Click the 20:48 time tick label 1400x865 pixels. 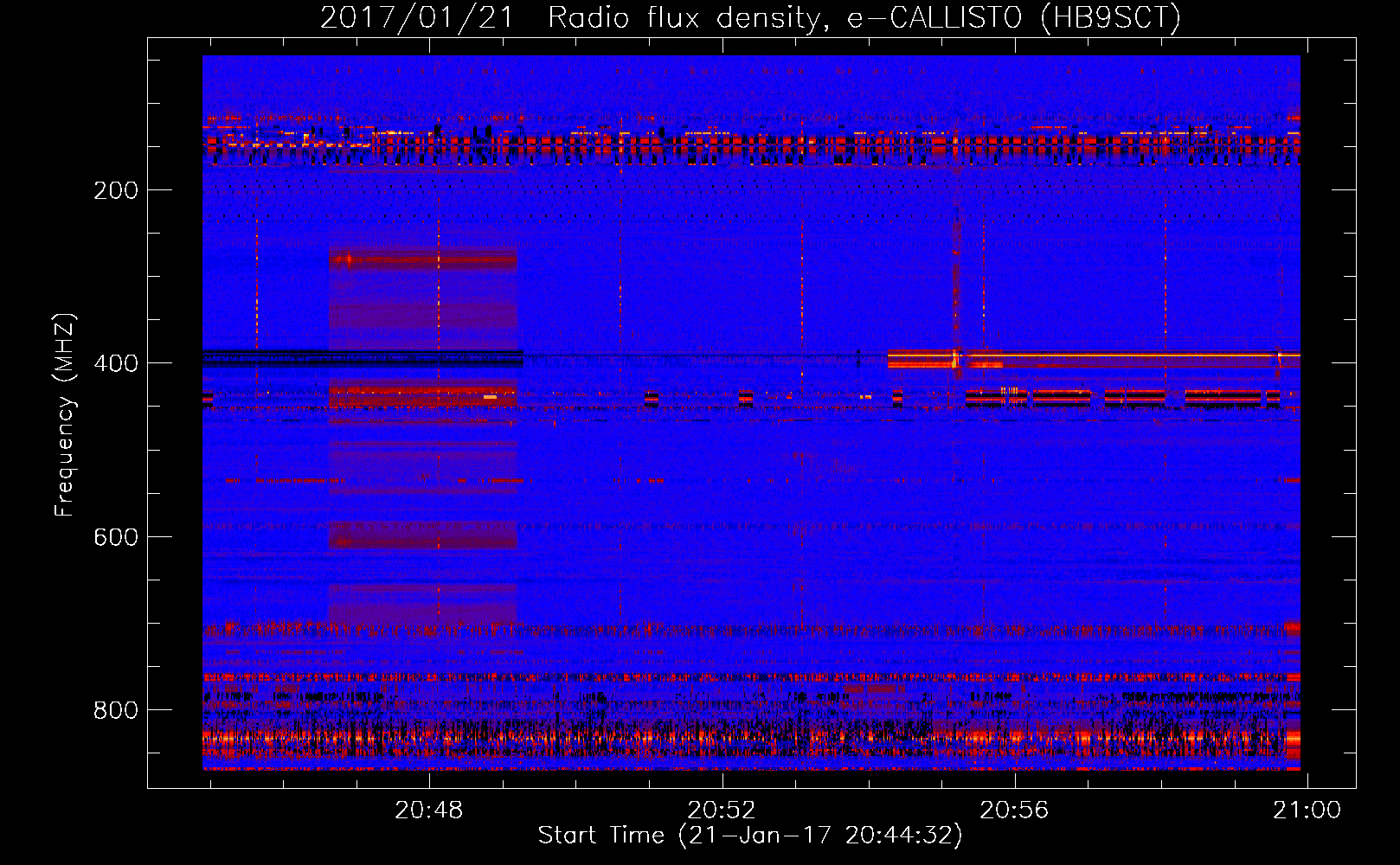click(x=429, y=811)
